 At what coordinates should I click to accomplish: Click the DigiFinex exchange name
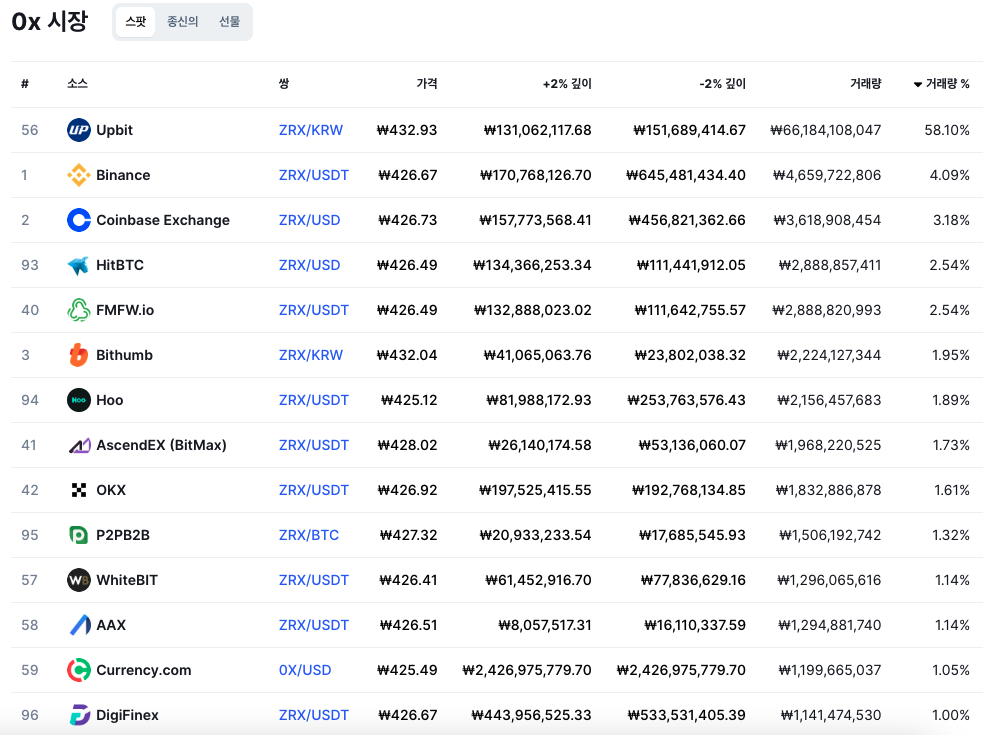[x=127, y=715]
